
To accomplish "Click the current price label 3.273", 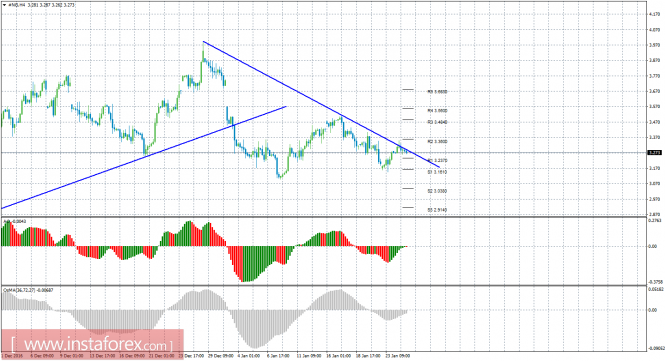I will click(655, 153).
